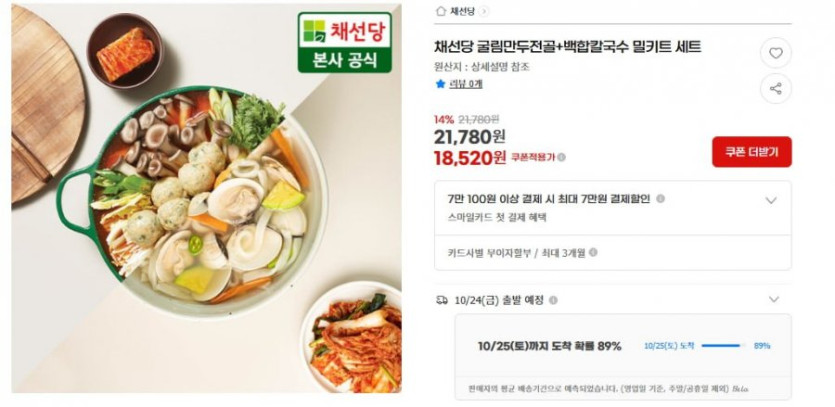Image resolution: width=835 pixels, height=407 pixels.
Task: Click the share icon button
Action: (x=775, y=88)
